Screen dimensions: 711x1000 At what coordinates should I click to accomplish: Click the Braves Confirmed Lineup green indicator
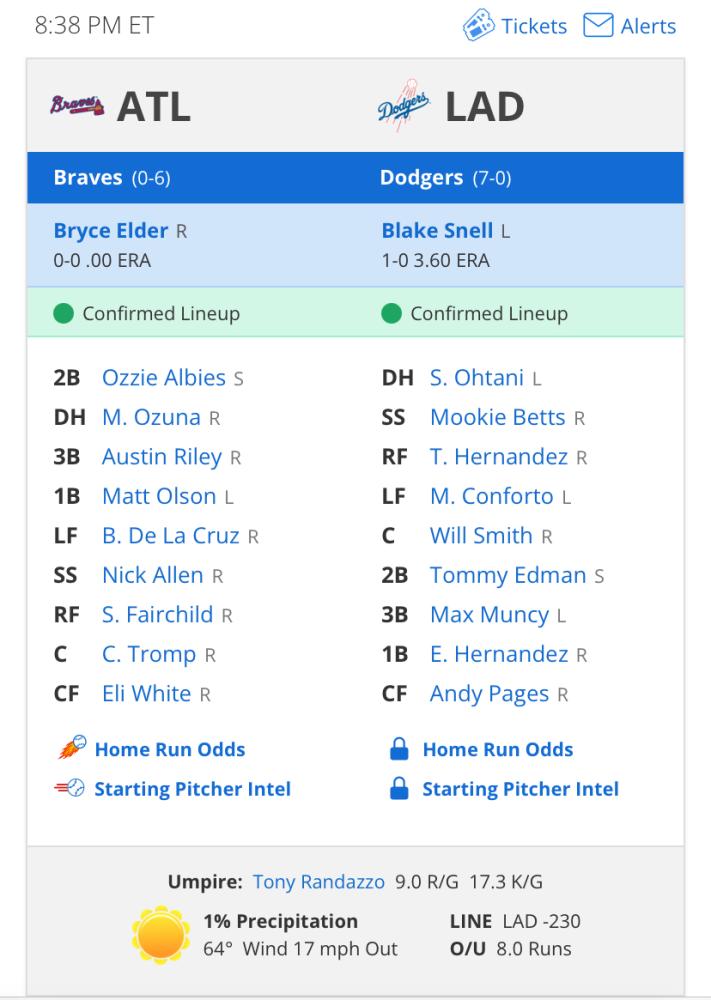pyautogui.click(x=63, y=313)
